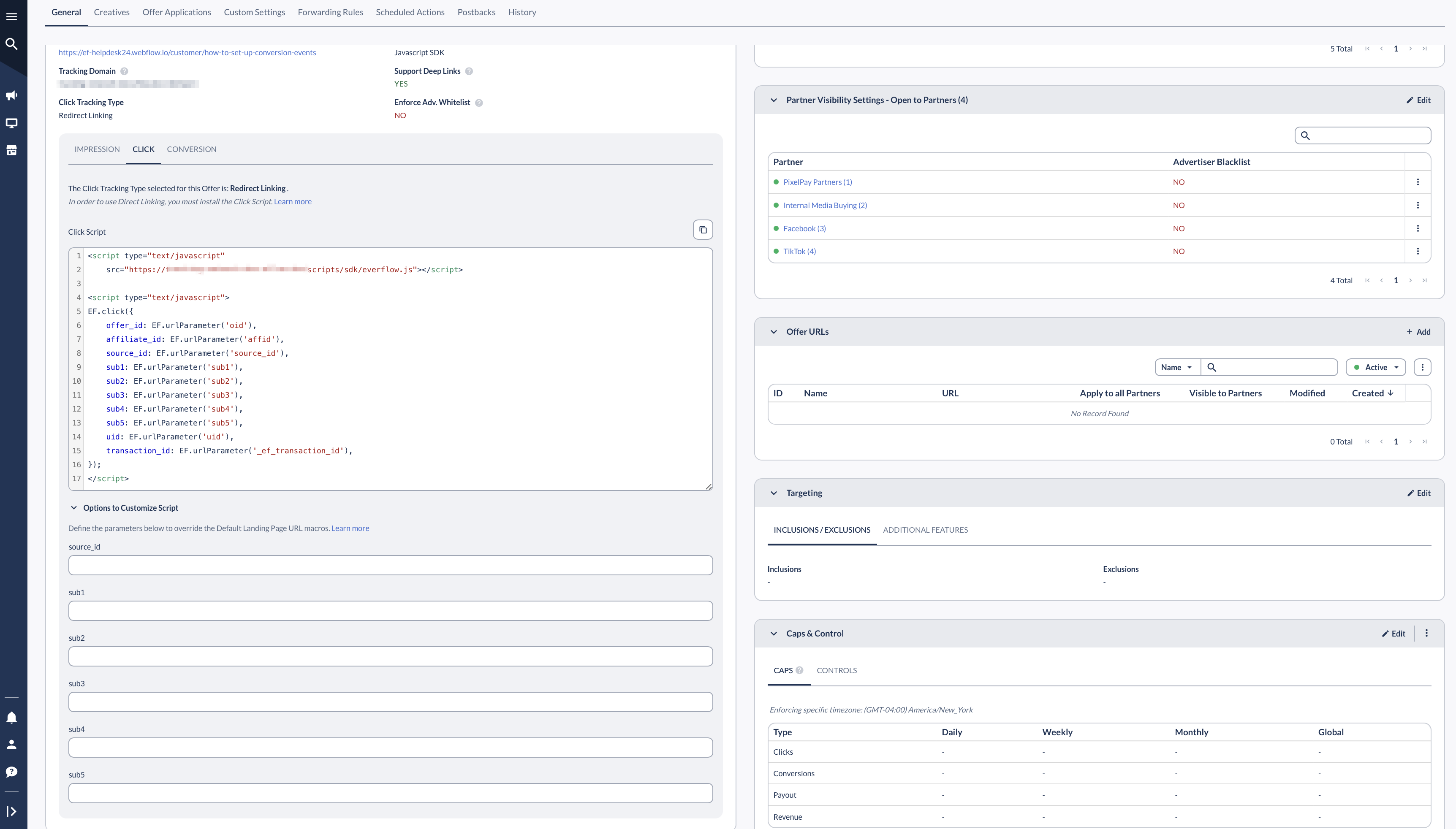Show CAPS tab help tooltip
The width and height of the screenshot is (1456, 829).
799,670
